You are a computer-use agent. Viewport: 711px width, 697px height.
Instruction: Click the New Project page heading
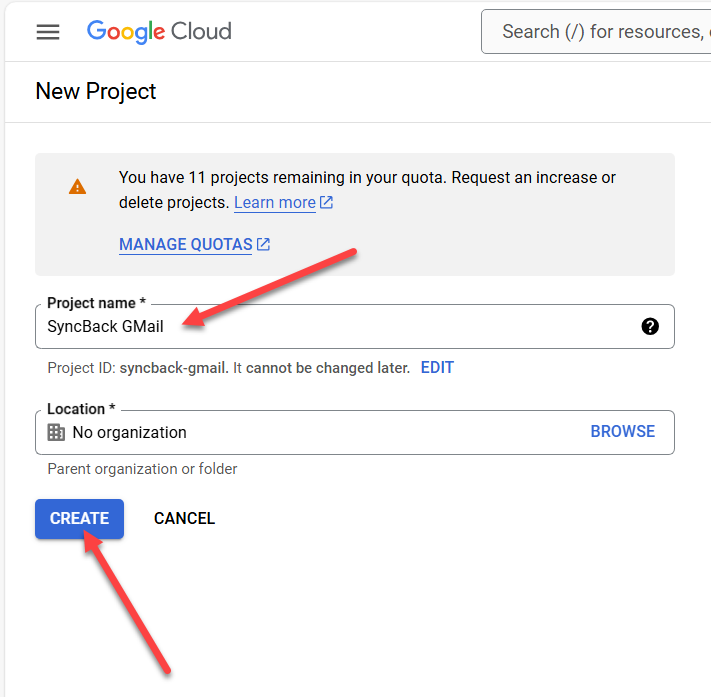tap(96, 91)
